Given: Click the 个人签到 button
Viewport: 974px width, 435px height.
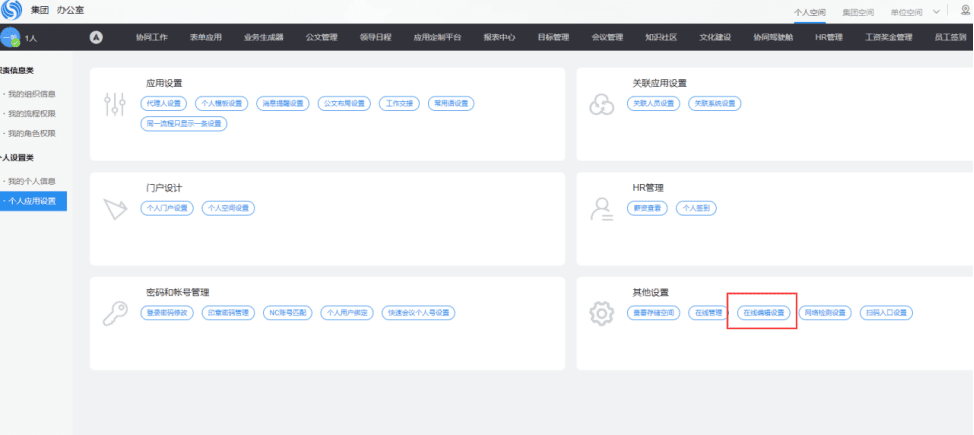Looking at the screenshot, I should click(696, 208).
